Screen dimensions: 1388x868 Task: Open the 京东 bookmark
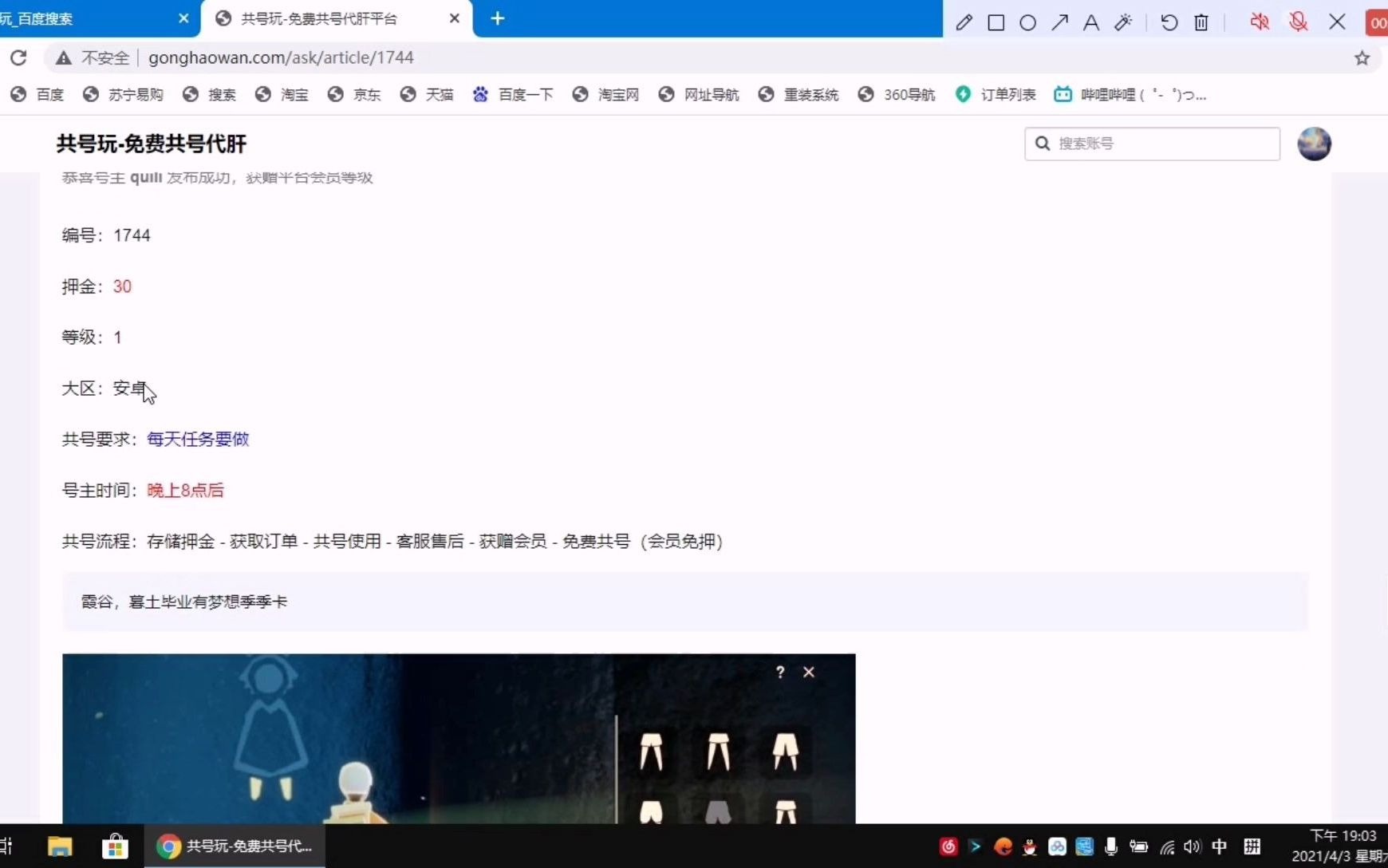354,94
